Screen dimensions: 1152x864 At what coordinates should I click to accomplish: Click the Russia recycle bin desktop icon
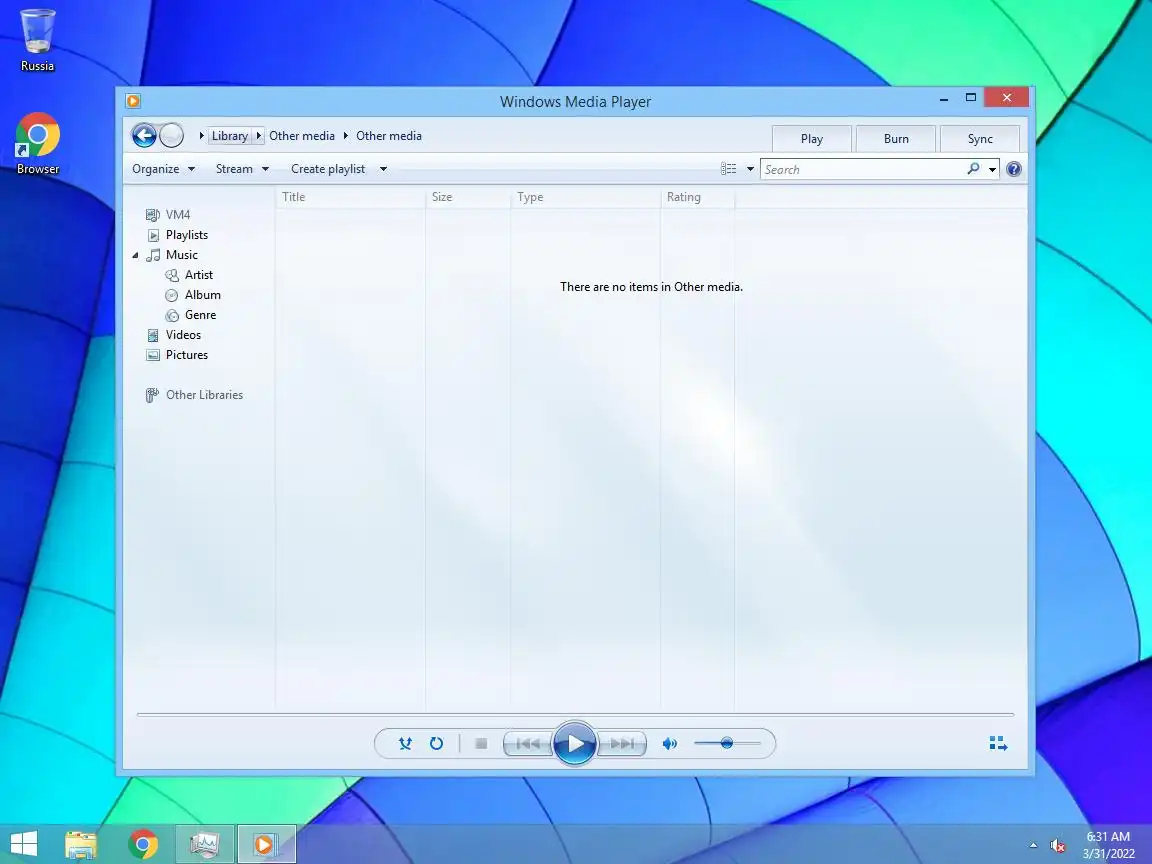pyautogui.click(x=37, y=40)
